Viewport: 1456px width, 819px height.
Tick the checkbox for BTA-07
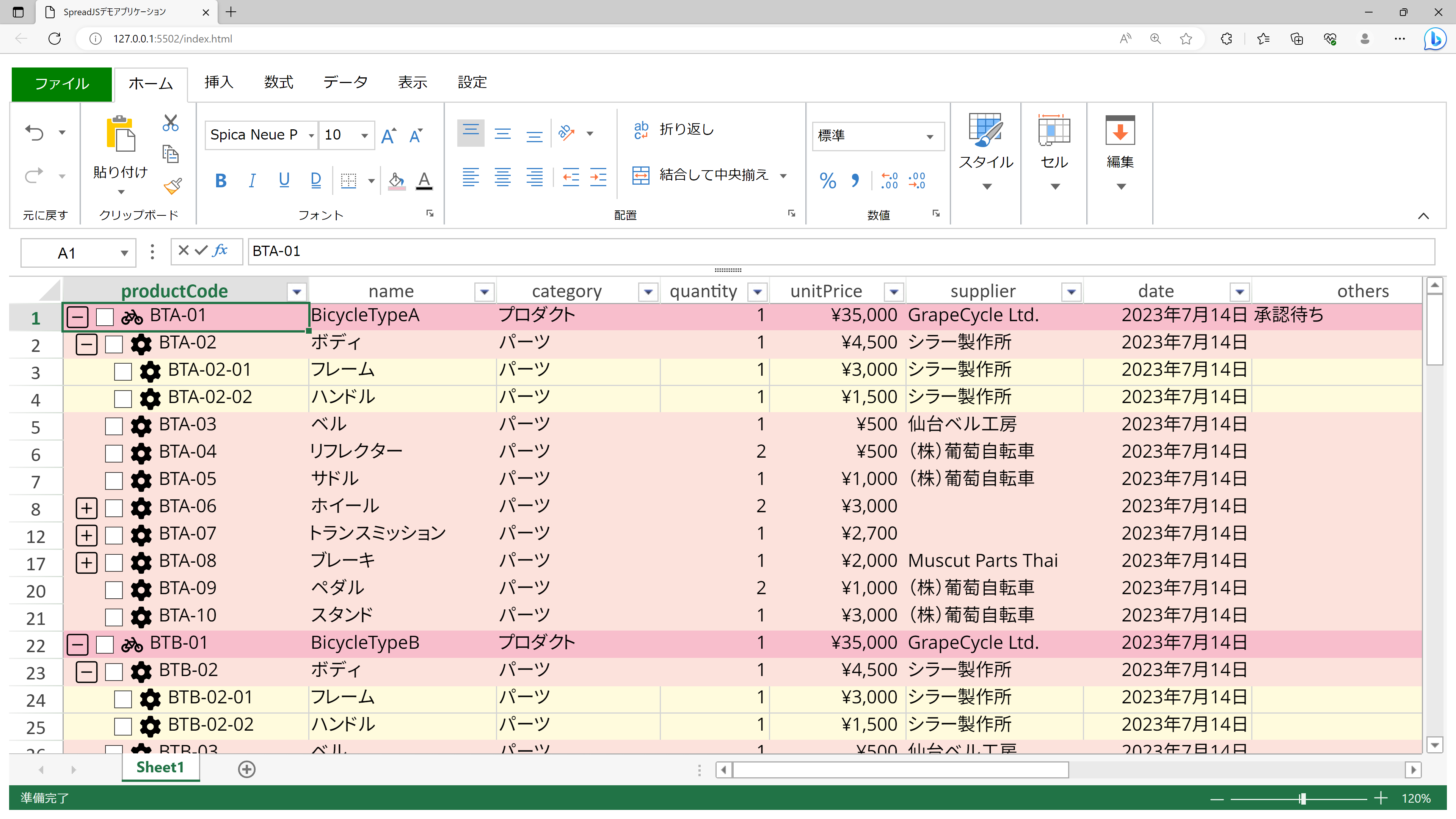[x=114, y=535]
